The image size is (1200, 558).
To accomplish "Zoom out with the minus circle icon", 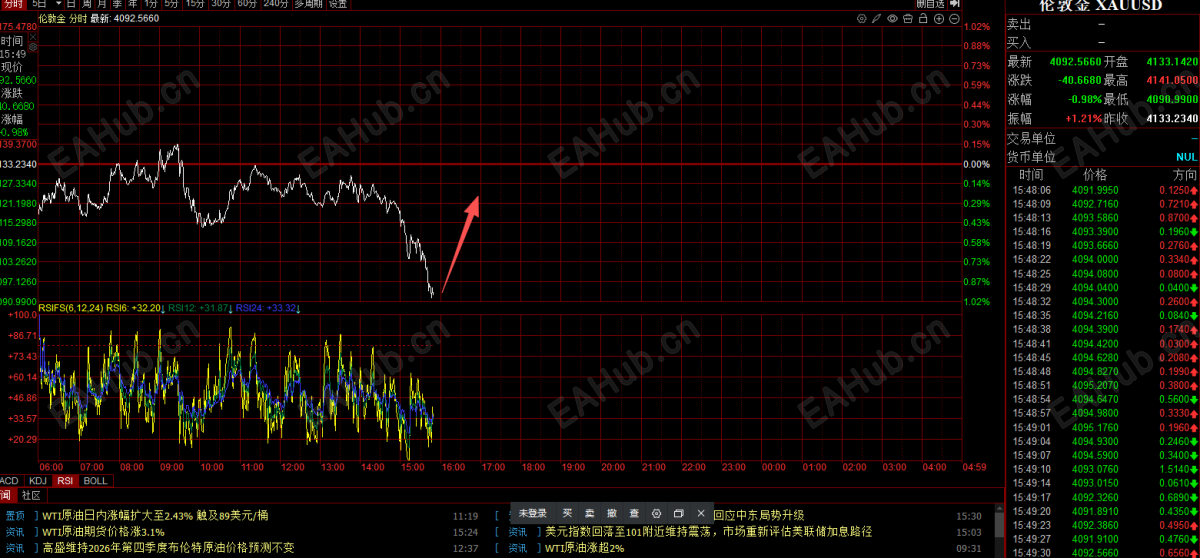I will point(954,19).
